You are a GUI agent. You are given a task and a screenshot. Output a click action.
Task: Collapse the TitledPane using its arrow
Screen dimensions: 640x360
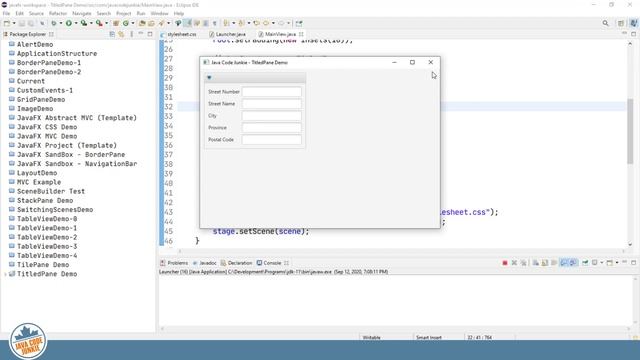[x=209, y=78]
